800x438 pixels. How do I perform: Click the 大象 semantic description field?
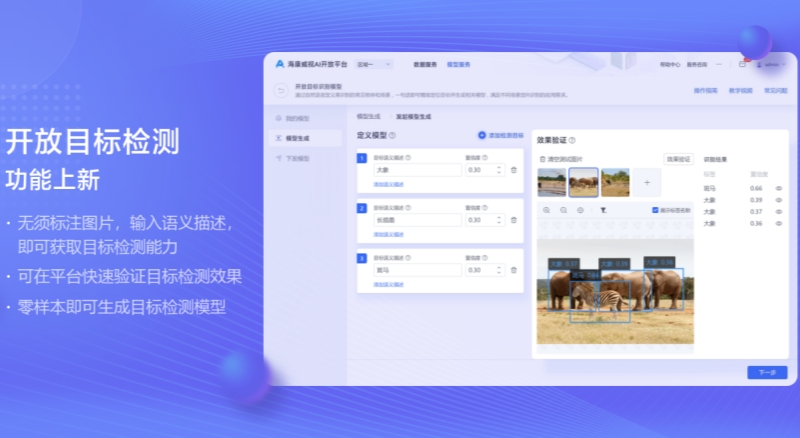point(417,170)
